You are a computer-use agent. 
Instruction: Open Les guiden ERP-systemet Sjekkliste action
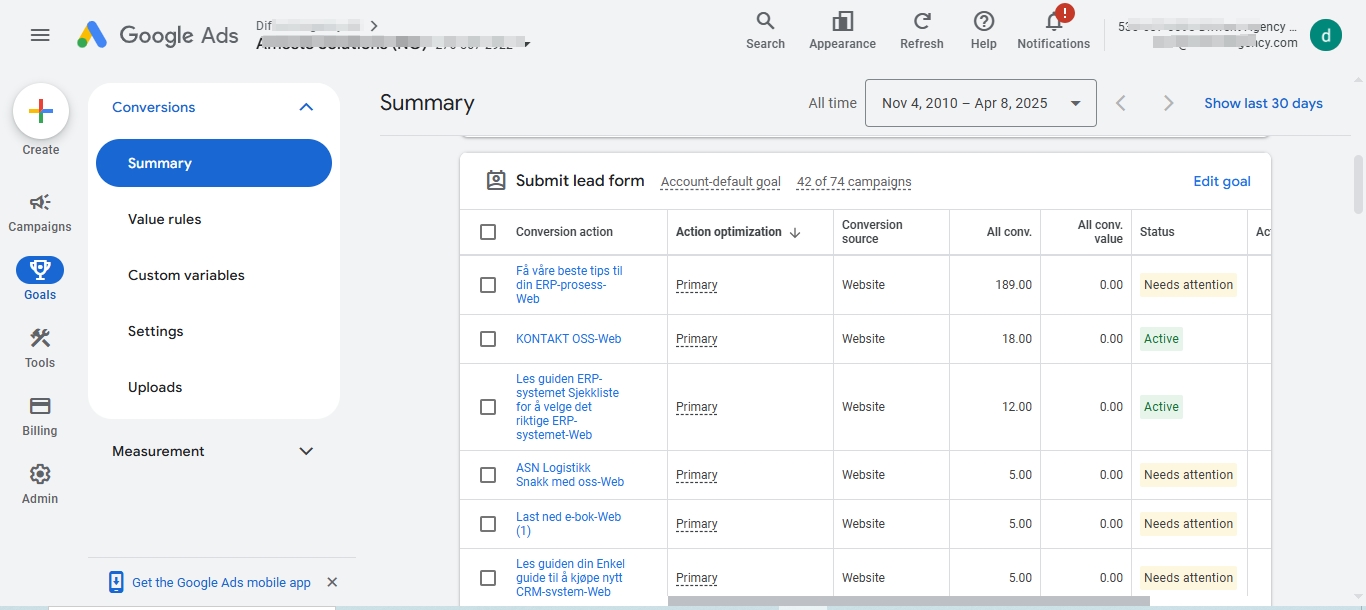[x=567, y=407]
